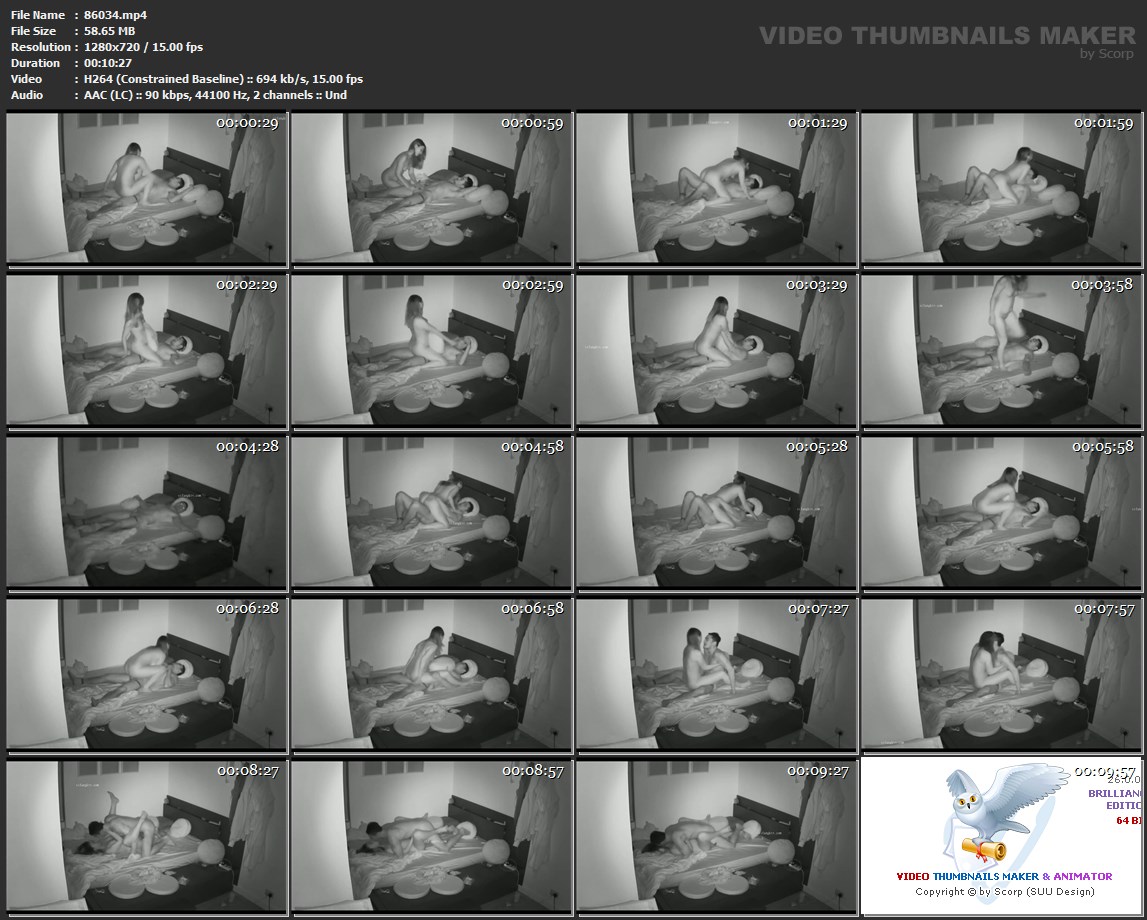
Task: Click the 00:09:57 timestamp on the last tile
Action: pos(1104,773)
